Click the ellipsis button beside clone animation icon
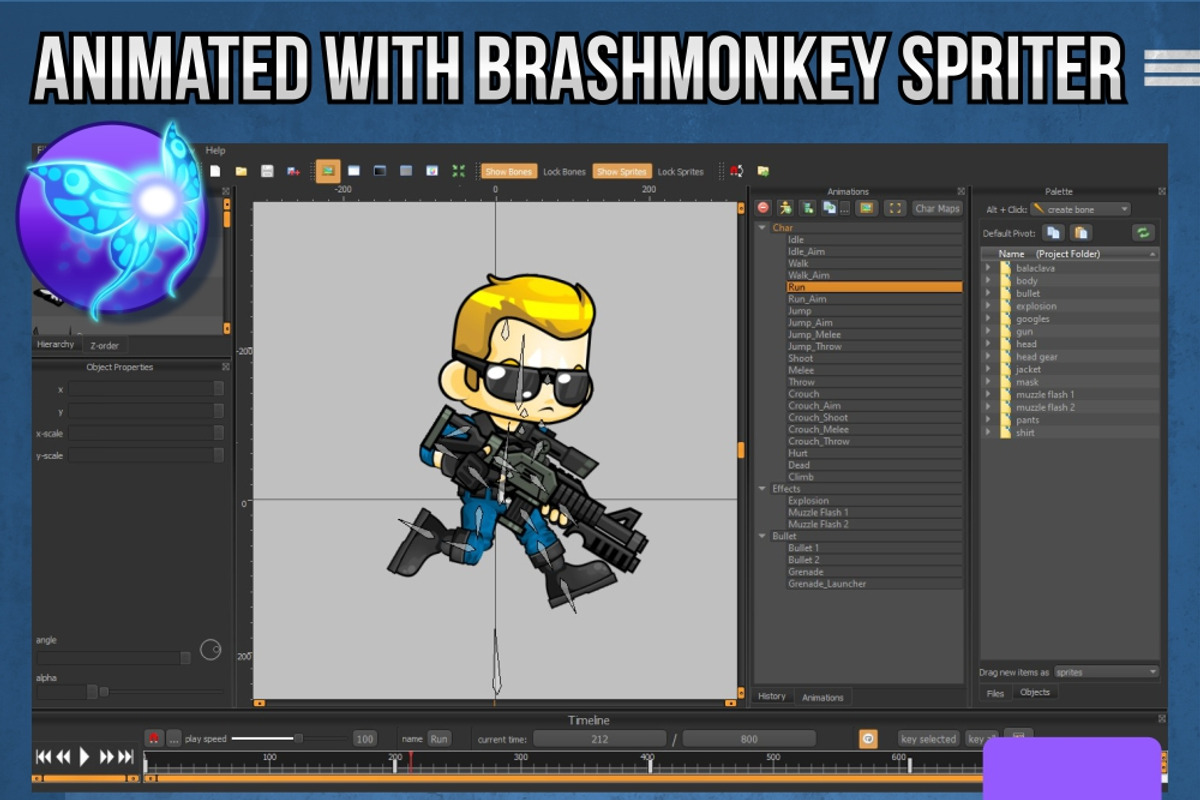This screenshot has height=800, width=1200. click(846, 208)
